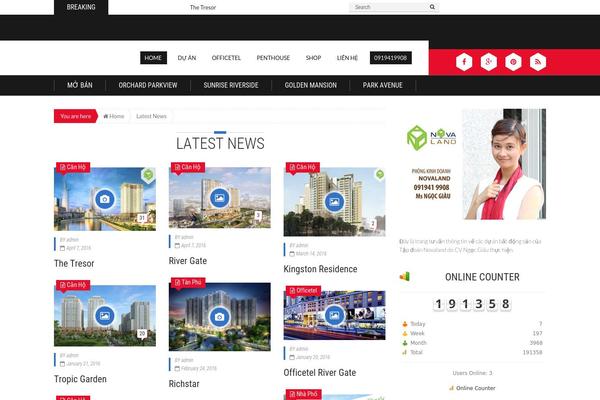
Task: Click the Online Counter footer link
Action: (476, 388)
